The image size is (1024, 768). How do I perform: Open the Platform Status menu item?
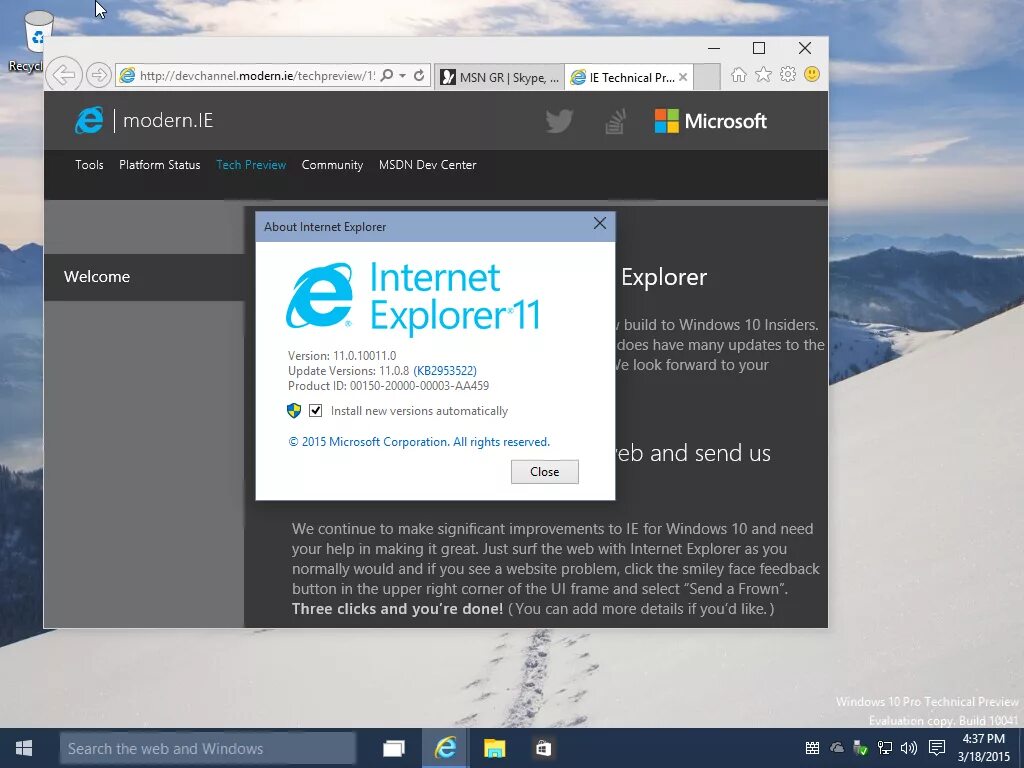[159, 165]
